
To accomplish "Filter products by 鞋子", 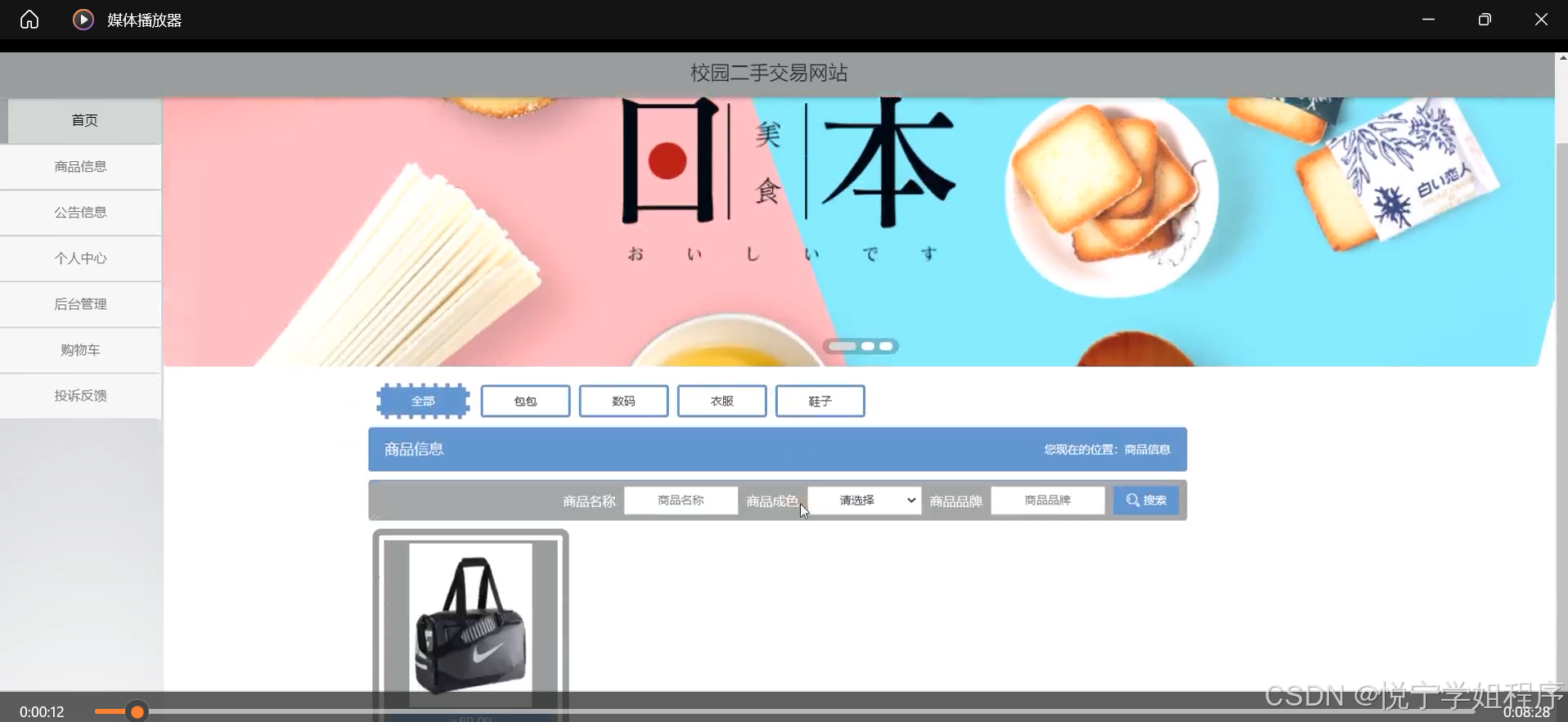I will point(820,401).
